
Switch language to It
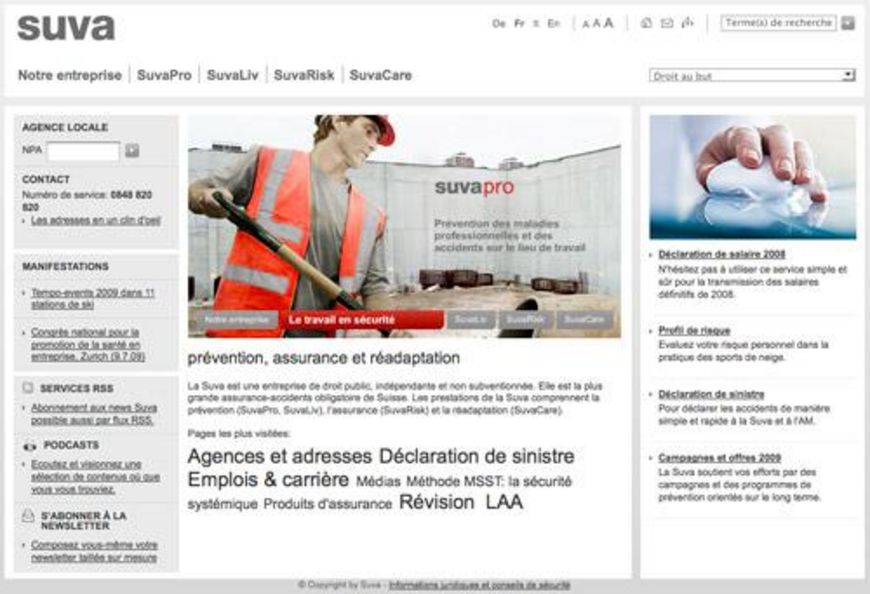(536, 23)
